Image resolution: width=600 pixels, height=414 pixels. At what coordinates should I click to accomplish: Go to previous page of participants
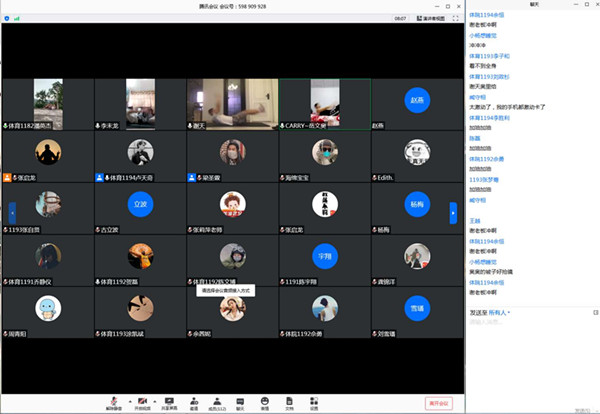tap(11, 211)
